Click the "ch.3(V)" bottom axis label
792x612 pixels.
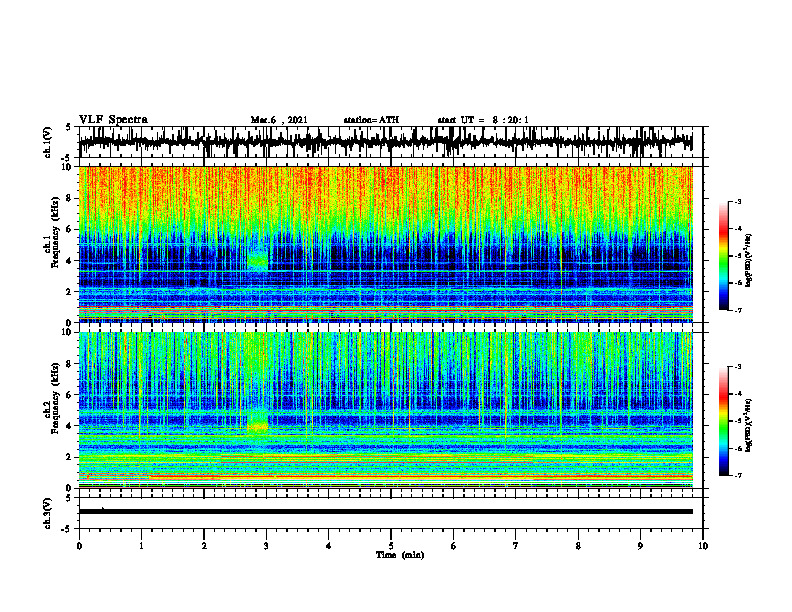(48, 513)
